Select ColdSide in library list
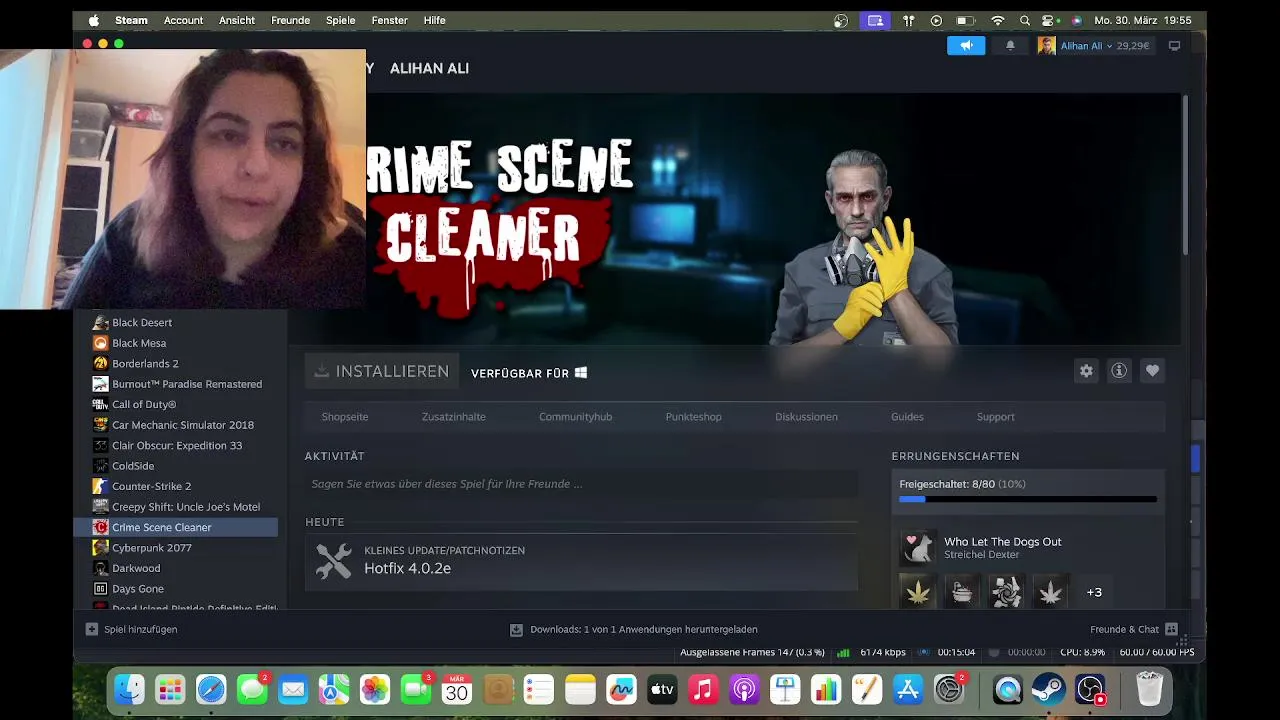Viewport: 1280px width, 720px height. click(x=133, y=466)
